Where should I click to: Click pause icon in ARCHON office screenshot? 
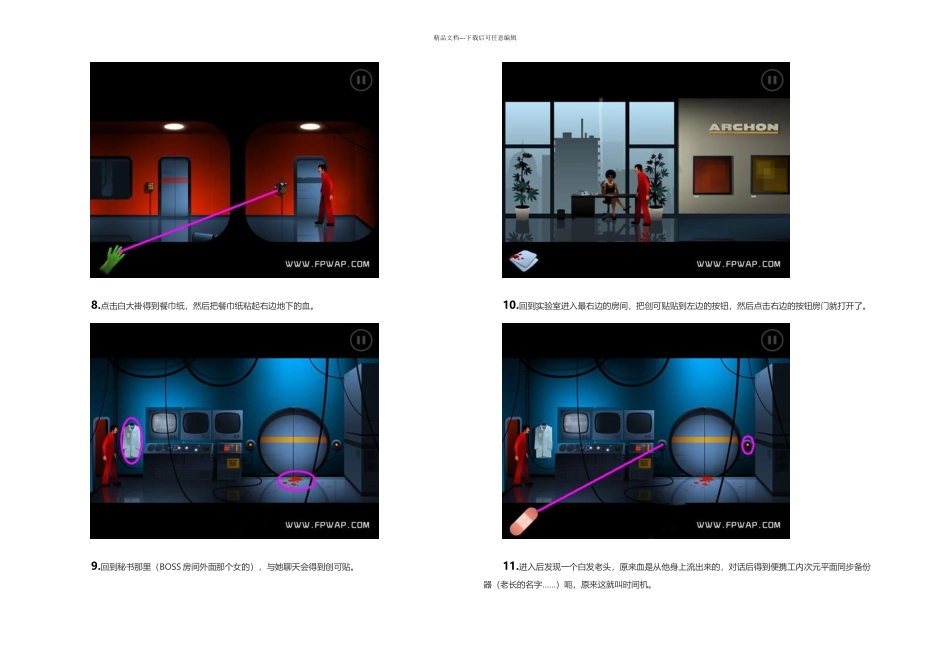(x=772, y=80)
